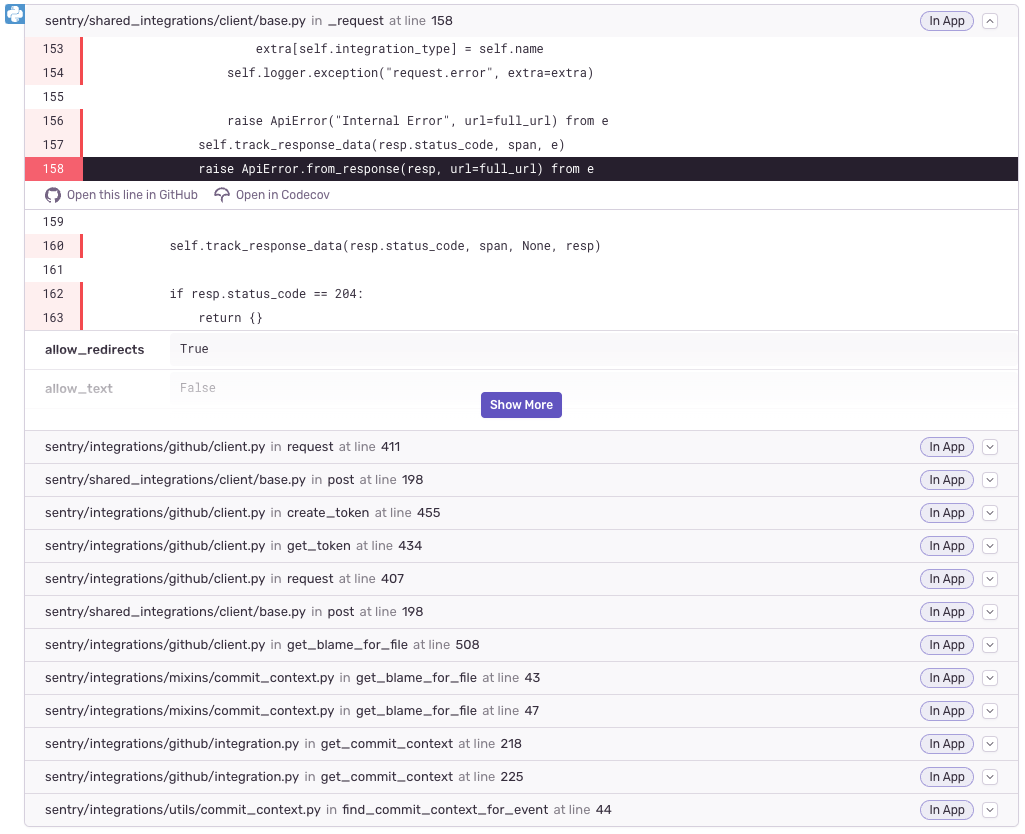Click allow_text variable name
This screenshot has height=834, width=1025.
78,389
